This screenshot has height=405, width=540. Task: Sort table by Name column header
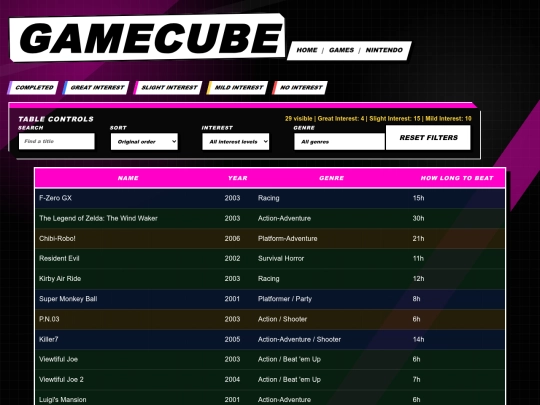pyautogui.click(x=128, y=178)
